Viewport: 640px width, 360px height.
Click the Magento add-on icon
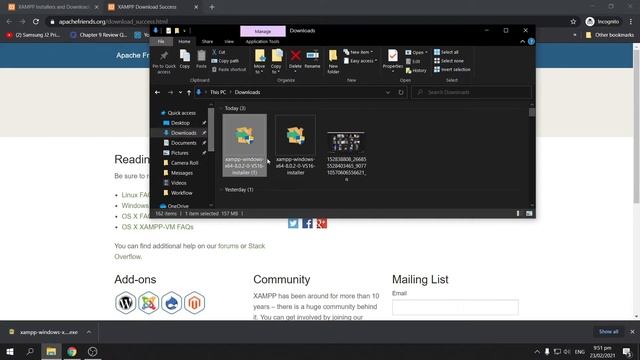[194, 303]
